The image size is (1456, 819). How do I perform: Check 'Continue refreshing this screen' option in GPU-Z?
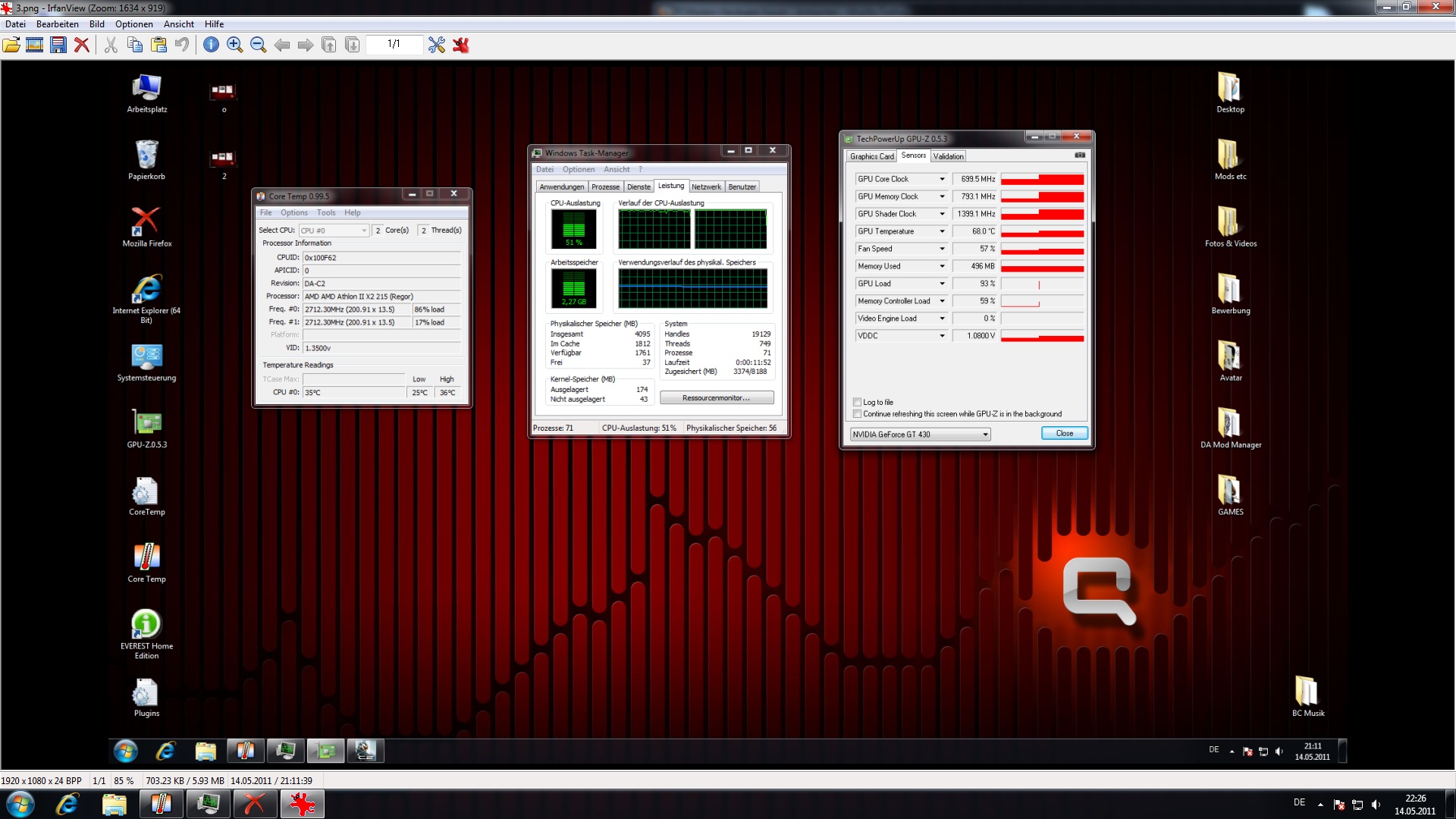(857, 414)
